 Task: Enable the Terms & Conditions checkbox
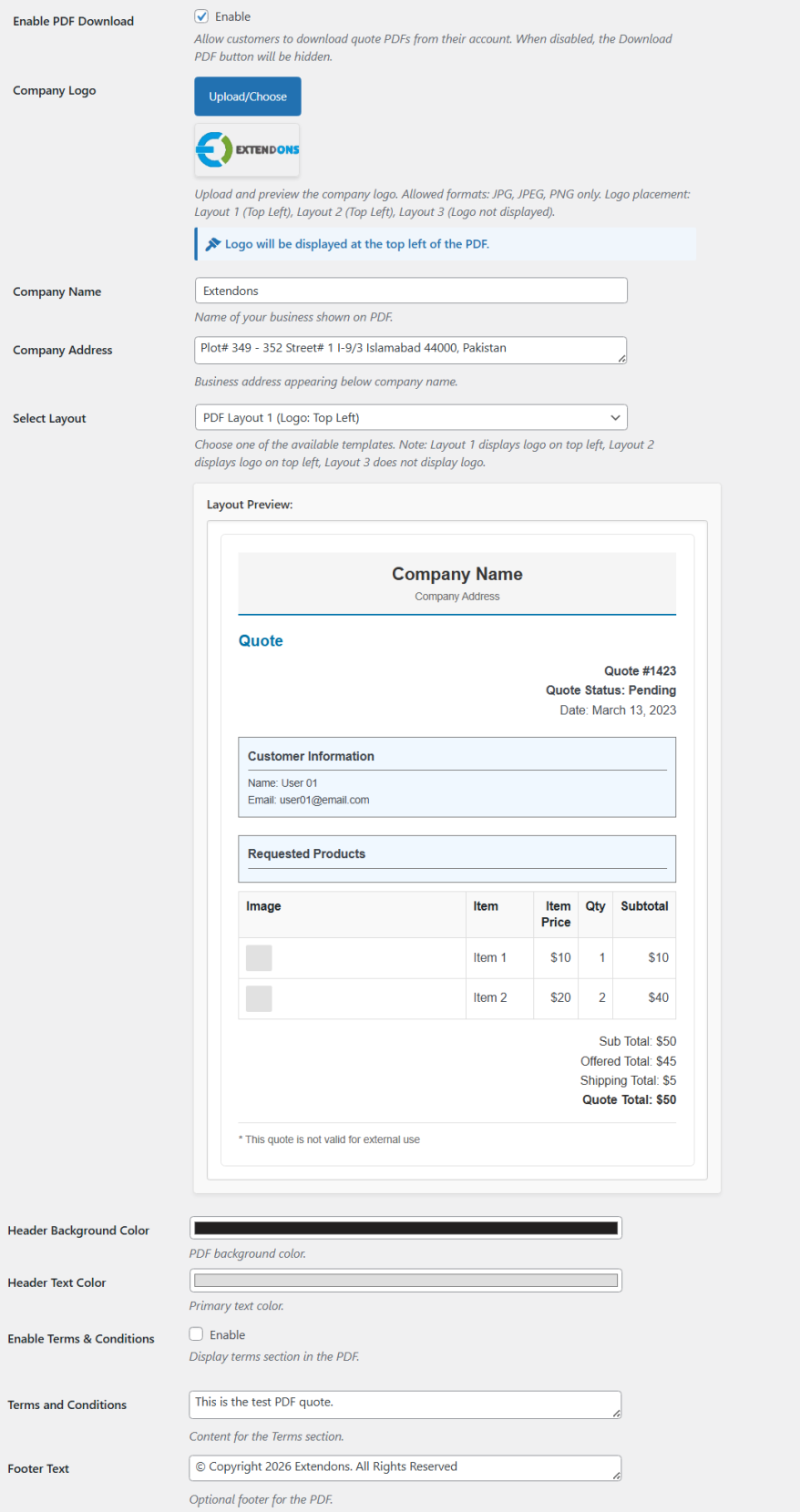[x=196, y=1334]
